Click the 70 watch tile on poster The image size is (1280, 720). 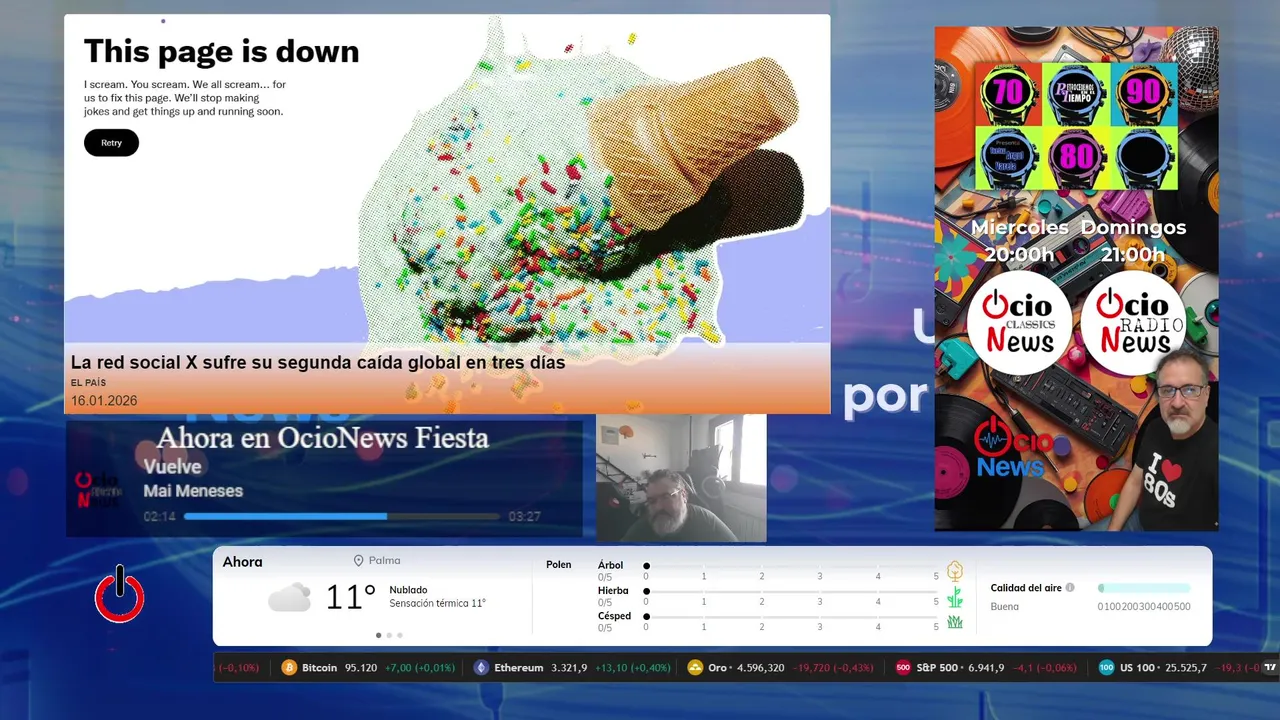(1008, 93)
